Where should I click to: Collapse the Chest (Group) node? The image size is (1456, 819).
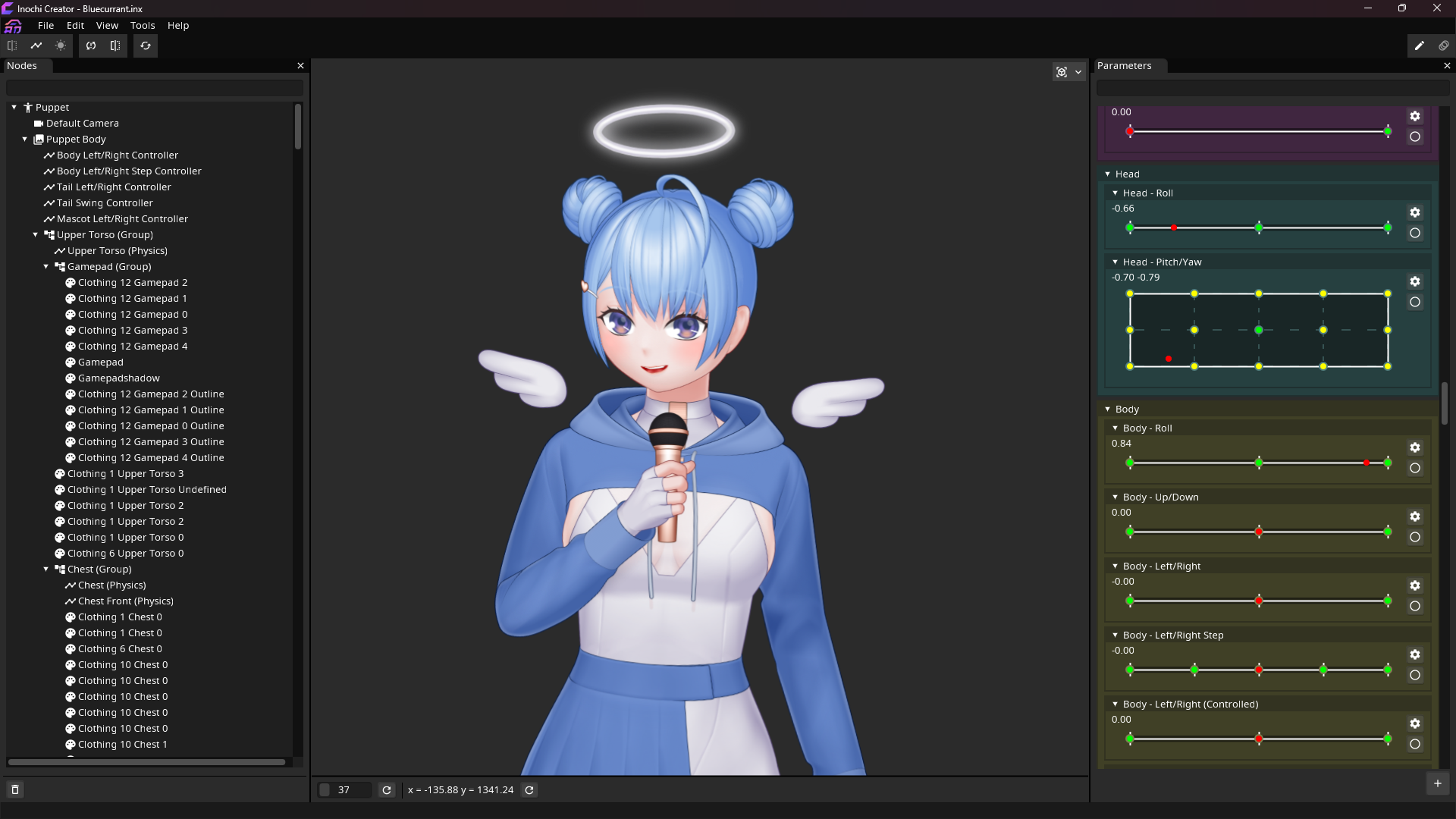(x=45, y=570)
